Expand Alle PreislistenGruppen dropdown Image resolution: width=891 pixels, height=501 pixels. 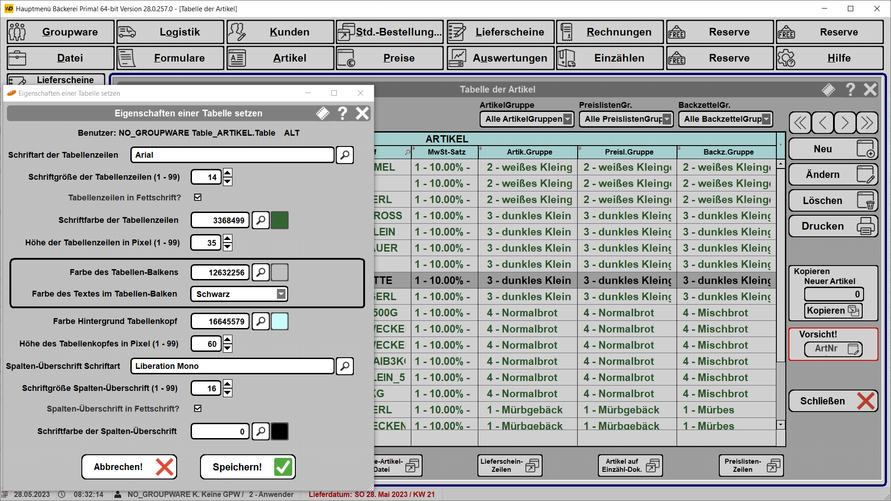[x=667, y=119]
